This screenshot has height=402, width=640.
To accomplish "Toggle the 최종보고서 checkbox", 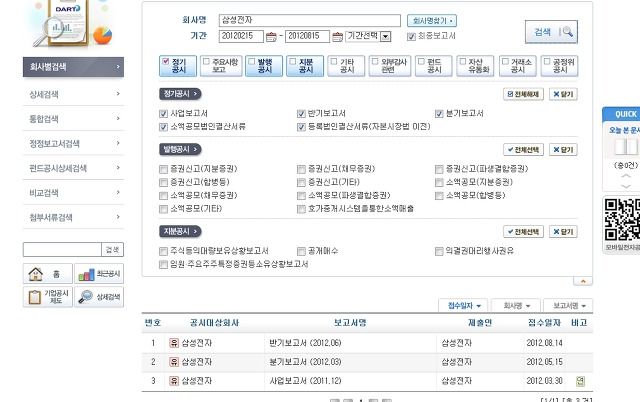I will tap(411, 37).
